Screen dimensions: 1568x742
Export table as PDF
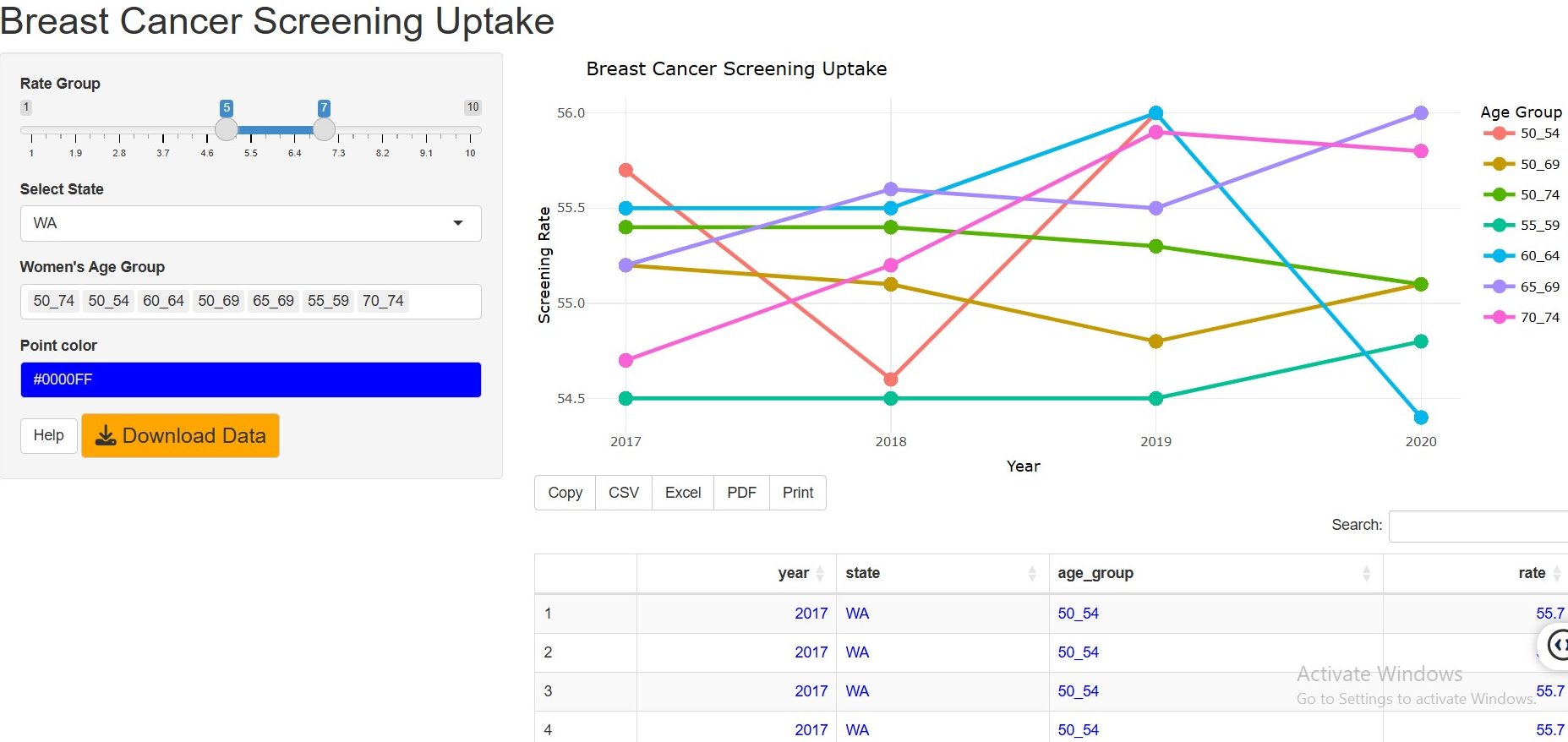(741, 493)
